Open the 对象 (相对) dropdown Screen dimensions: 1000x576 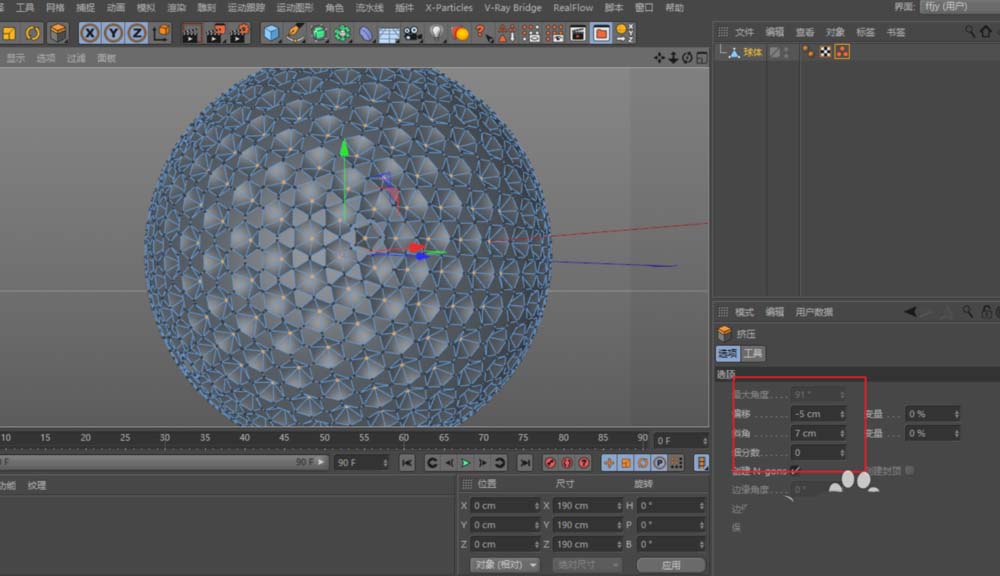pyautogui.click(x=505, y=564)
